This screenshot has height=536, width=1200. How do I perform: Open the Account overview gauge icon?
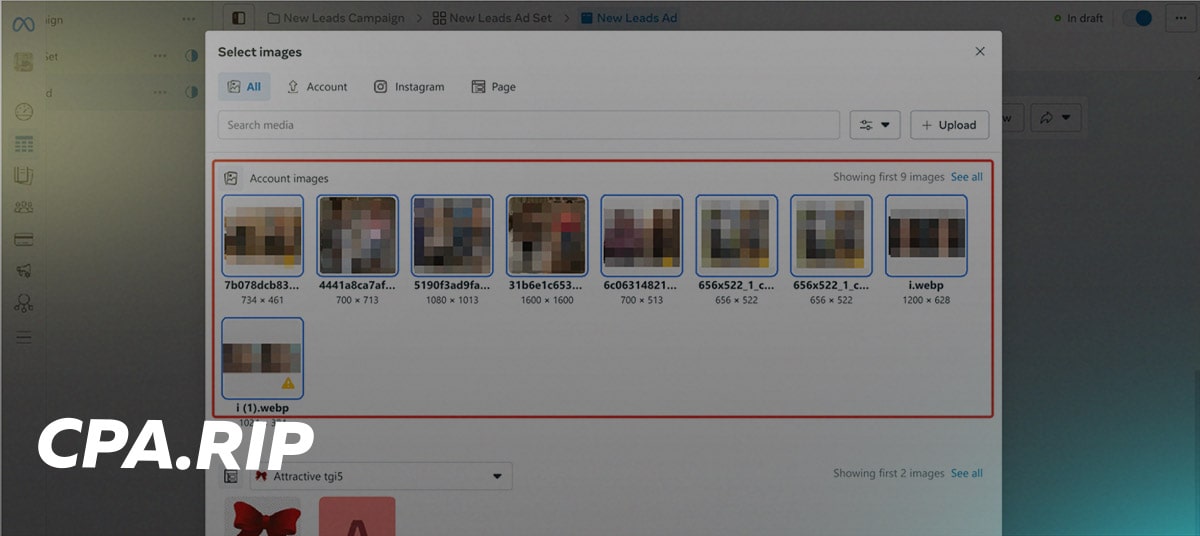point(24,112)
